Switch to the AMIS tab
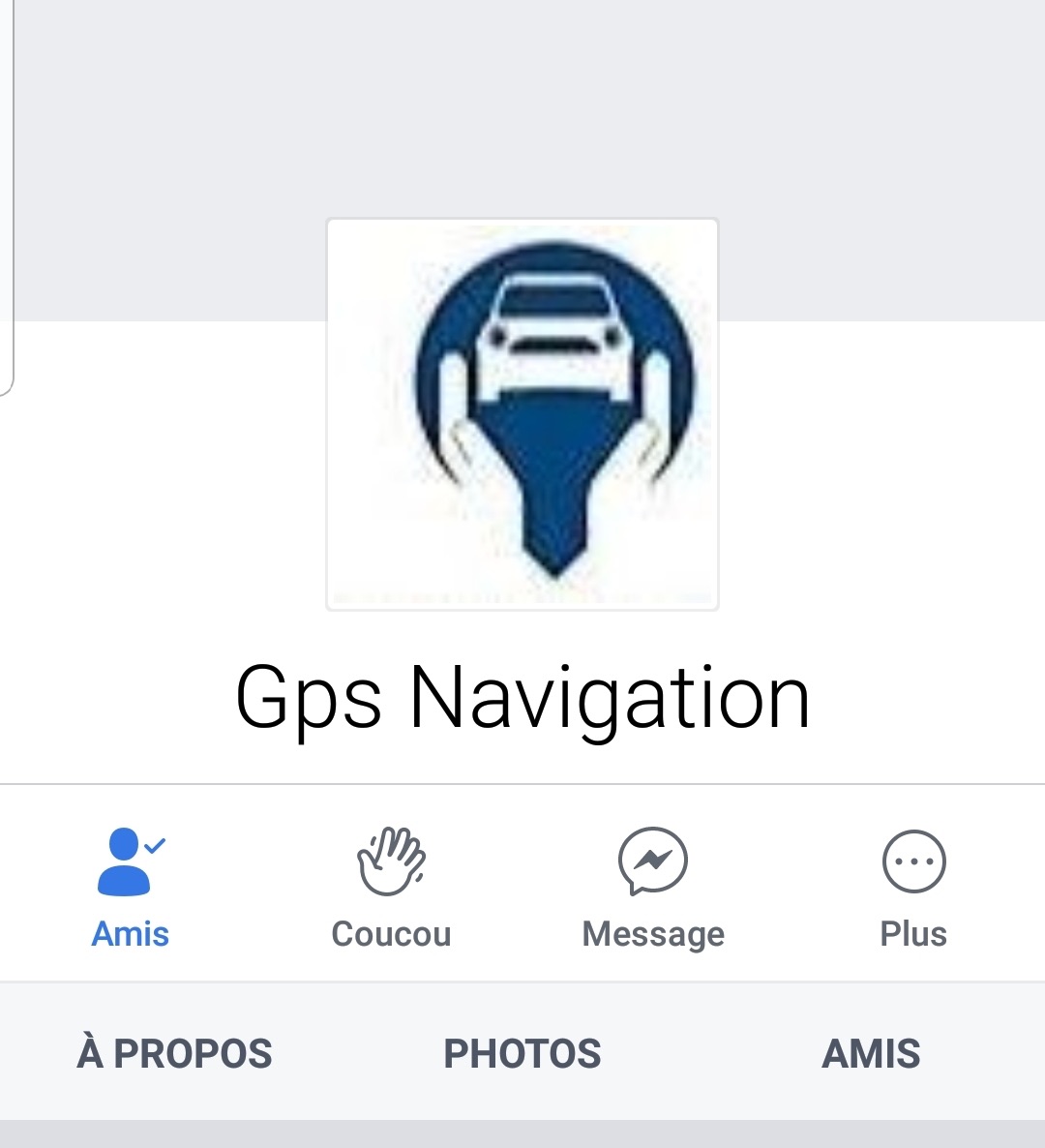This screenshot has height=1148, width=1045. tap(871, 1053)
